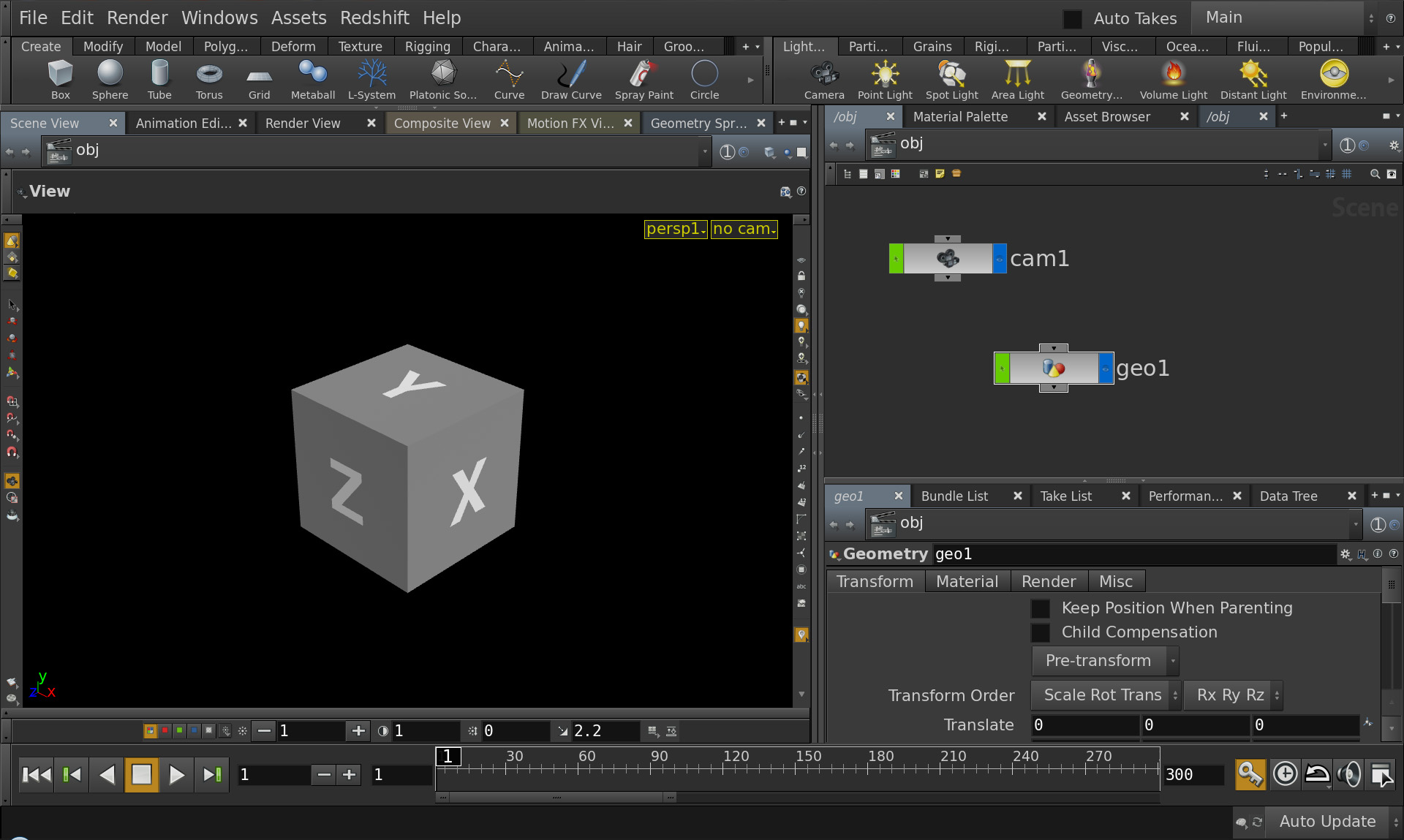Select the Sphere shelf tool
Image resolution: width=1404 pixels, height=840 pixels.
point(110,79)
